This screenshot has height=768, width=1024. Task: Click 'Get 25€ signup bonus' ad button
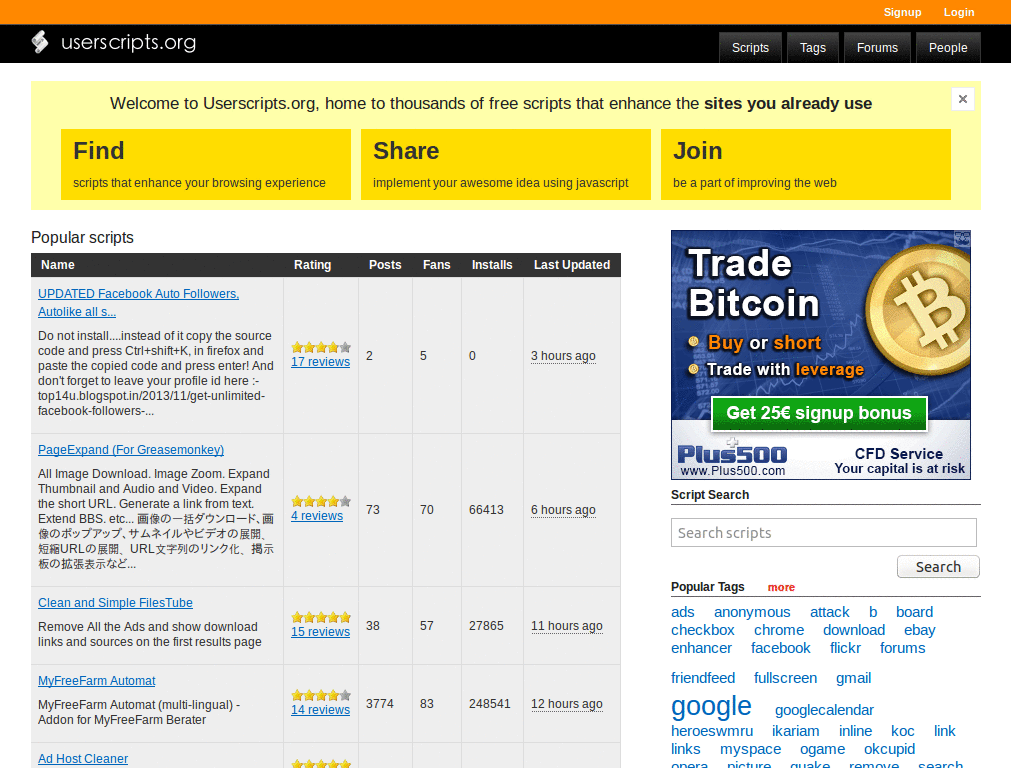(x=819, y=413)
